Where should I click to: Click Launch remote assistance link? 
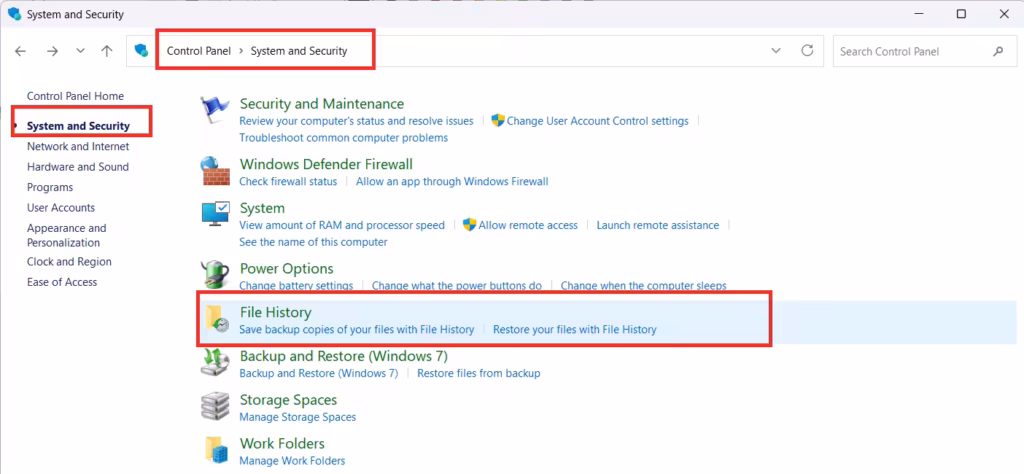tap(658, 225)
